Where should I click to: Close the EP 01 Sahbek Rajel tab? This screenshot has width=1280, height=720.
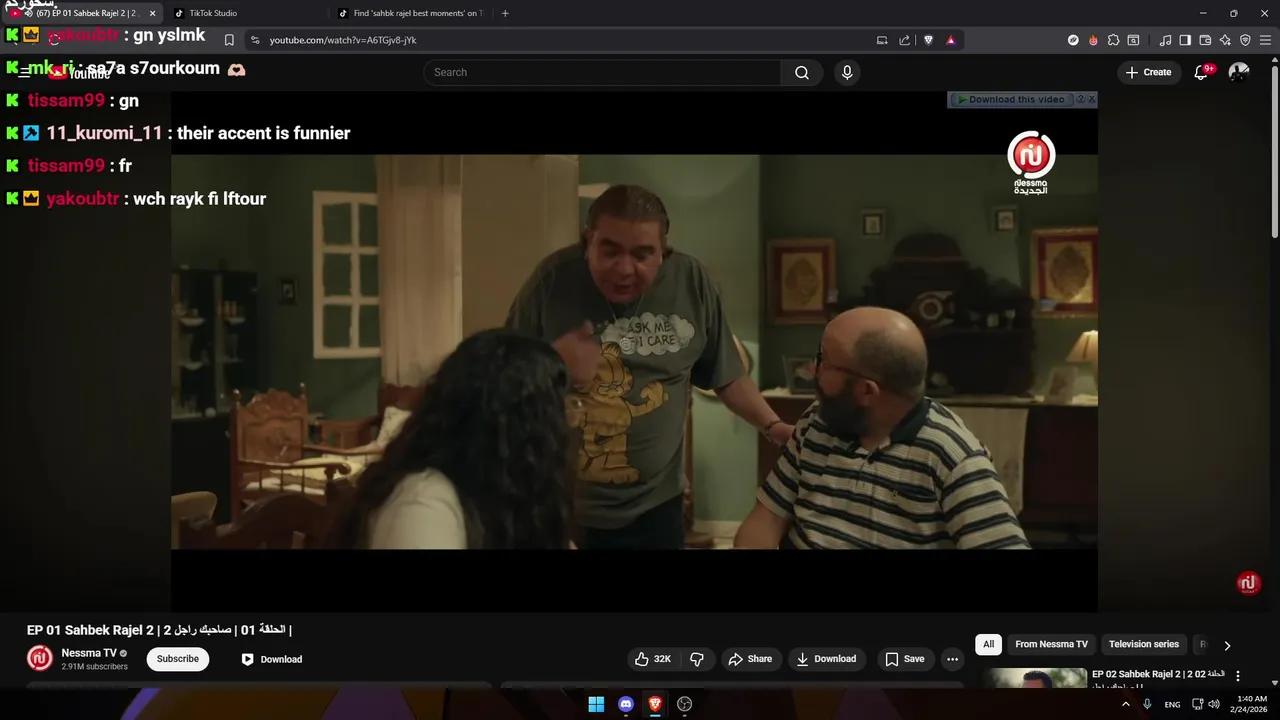[152, 13]
